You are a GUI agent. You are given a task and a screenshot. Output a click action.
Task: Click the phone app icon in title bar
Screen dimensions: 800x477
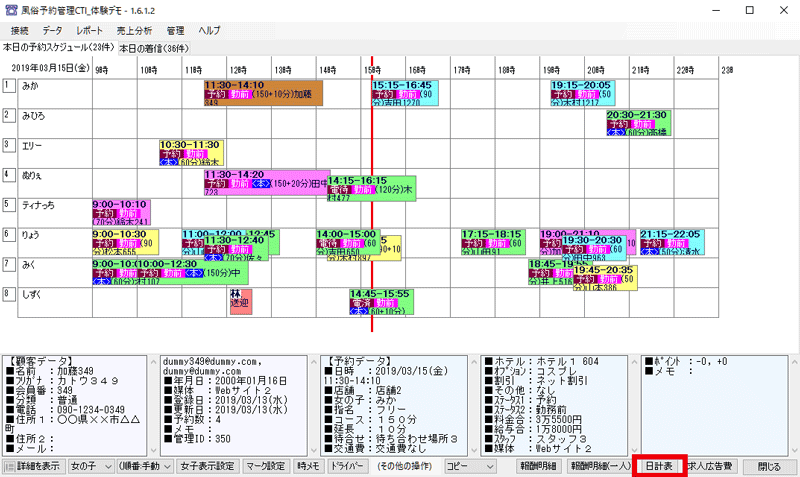10,9
